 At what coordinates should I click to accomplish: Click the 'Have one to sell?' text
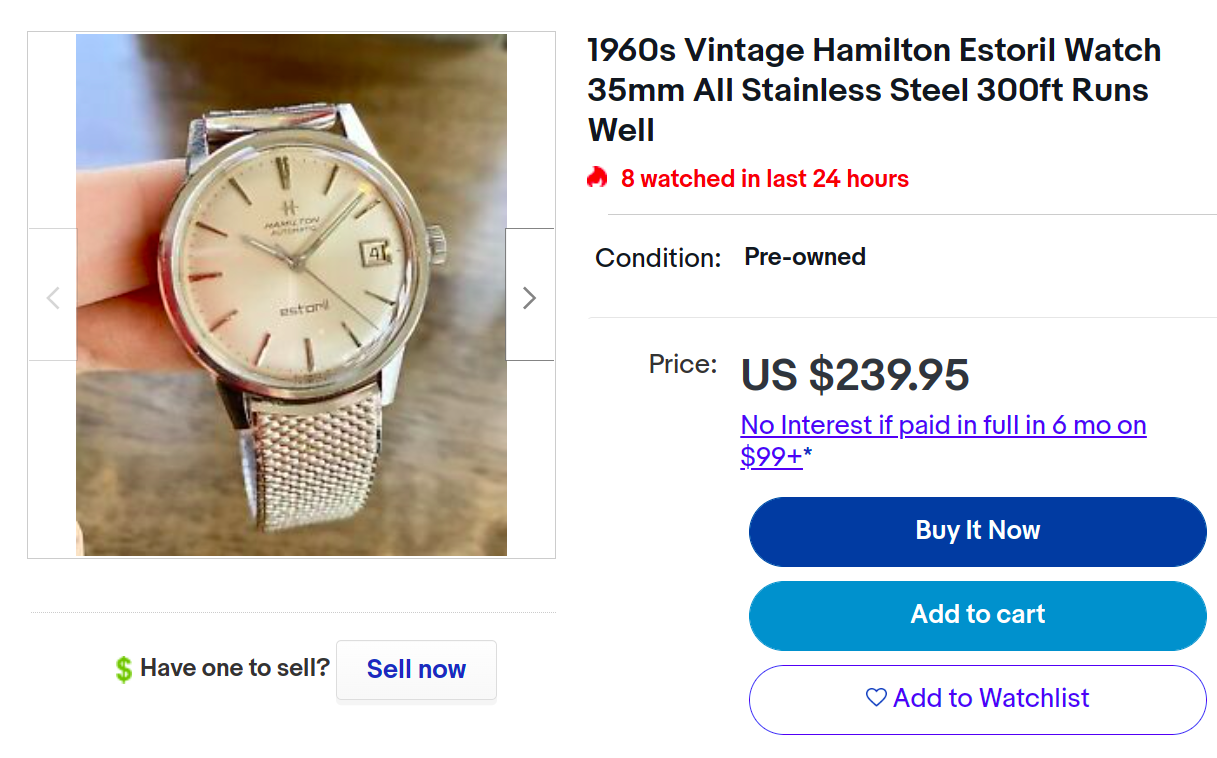[x=235, y=668]
